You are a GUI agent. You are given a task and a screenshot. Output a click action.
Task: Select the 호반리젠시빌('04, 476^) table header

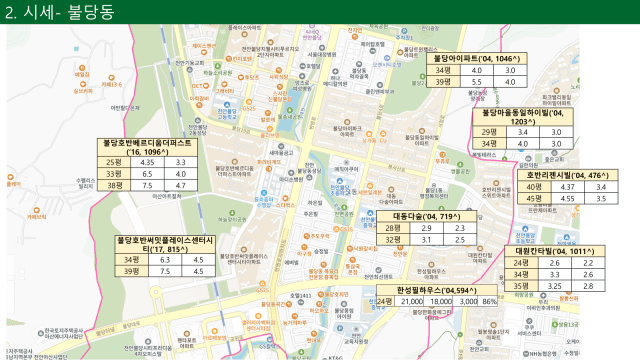tap(568, 176)
